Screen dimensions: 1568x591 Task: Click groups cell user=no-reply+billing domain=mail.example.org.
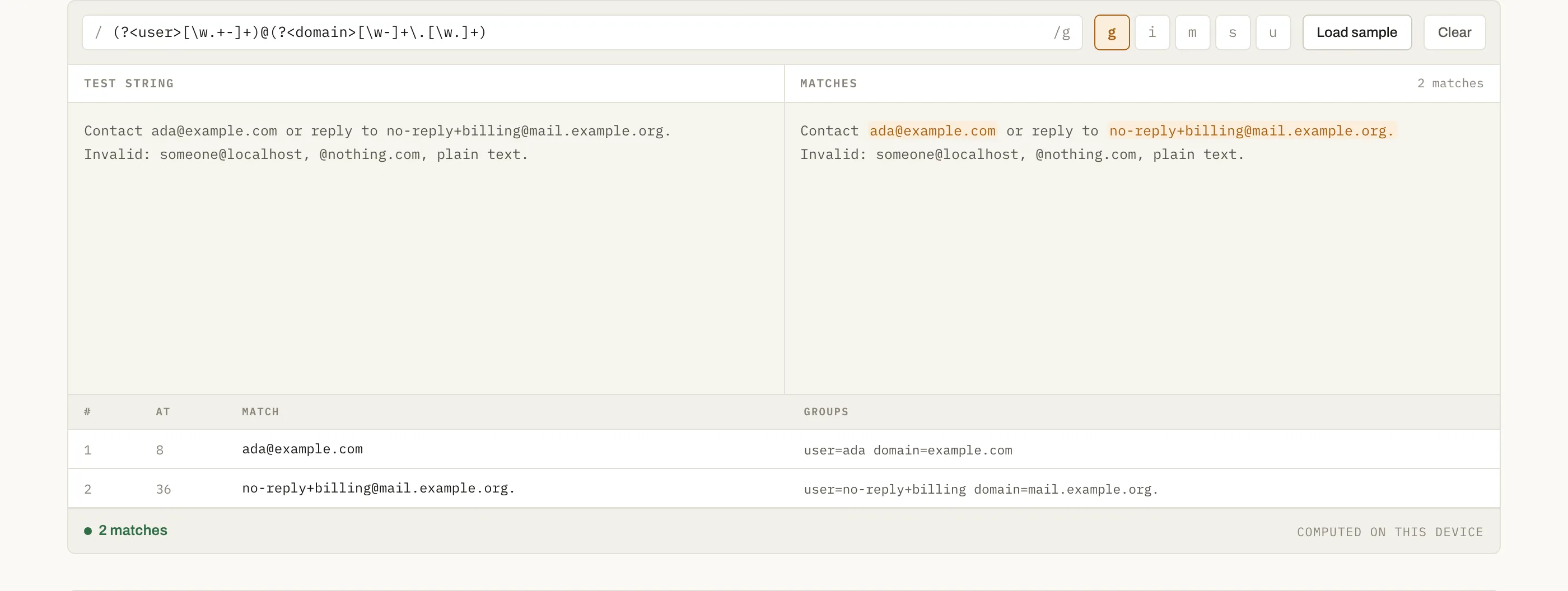[x=980, y=489]
